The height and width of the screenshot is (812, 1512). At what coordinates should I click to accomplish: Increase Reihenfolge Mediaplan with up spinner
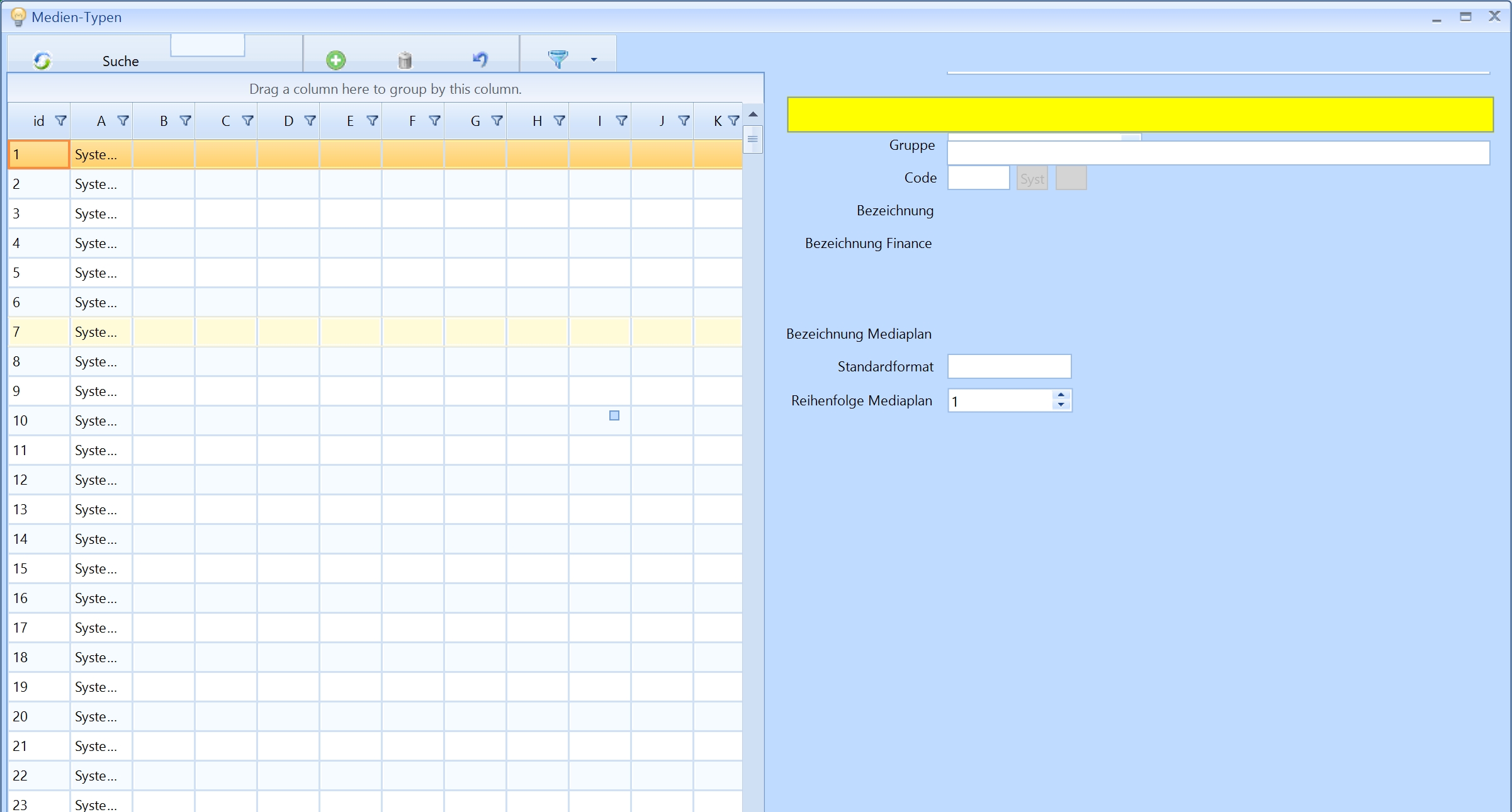[x=1061, y=395]
